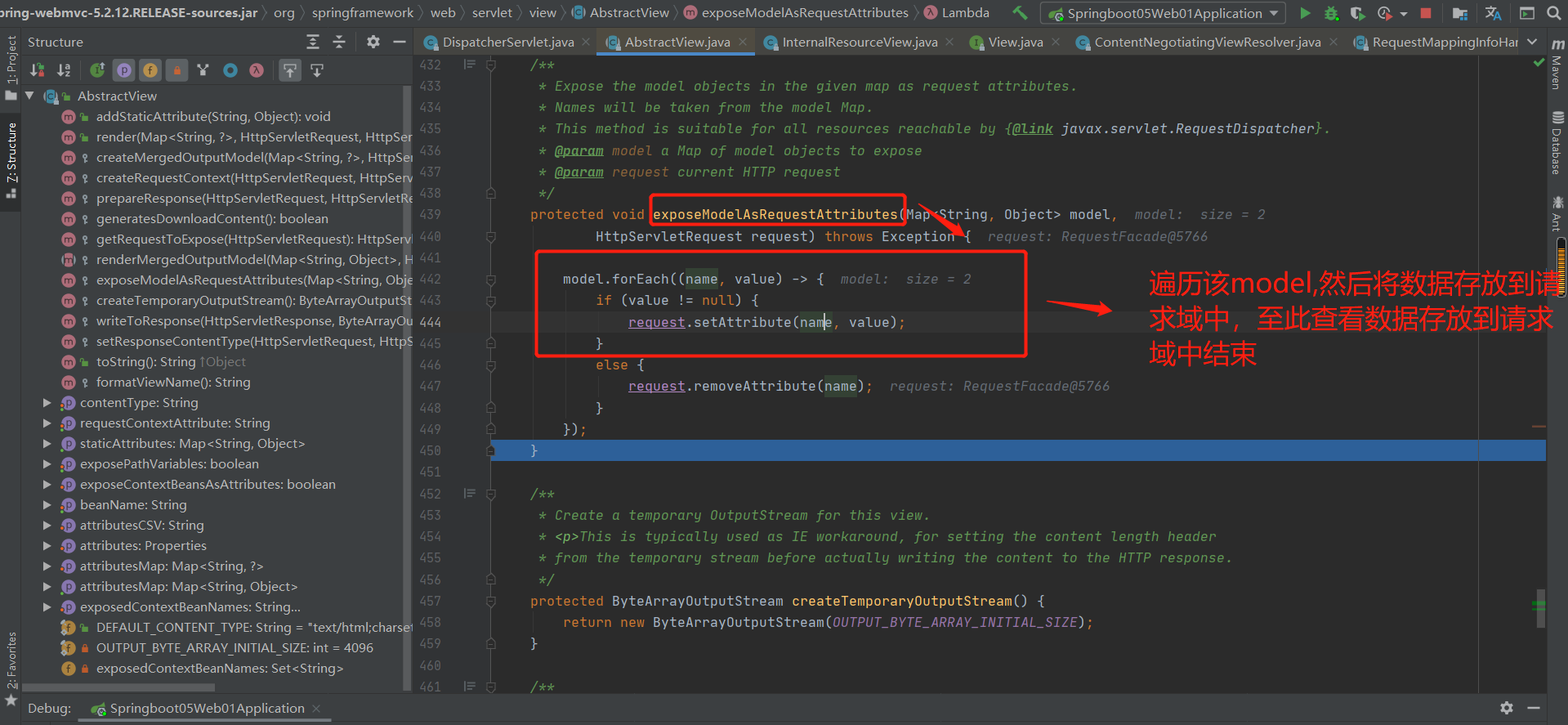Click the exposeModelAsRequestAttributes breadcrumb item

coord(796,12)
